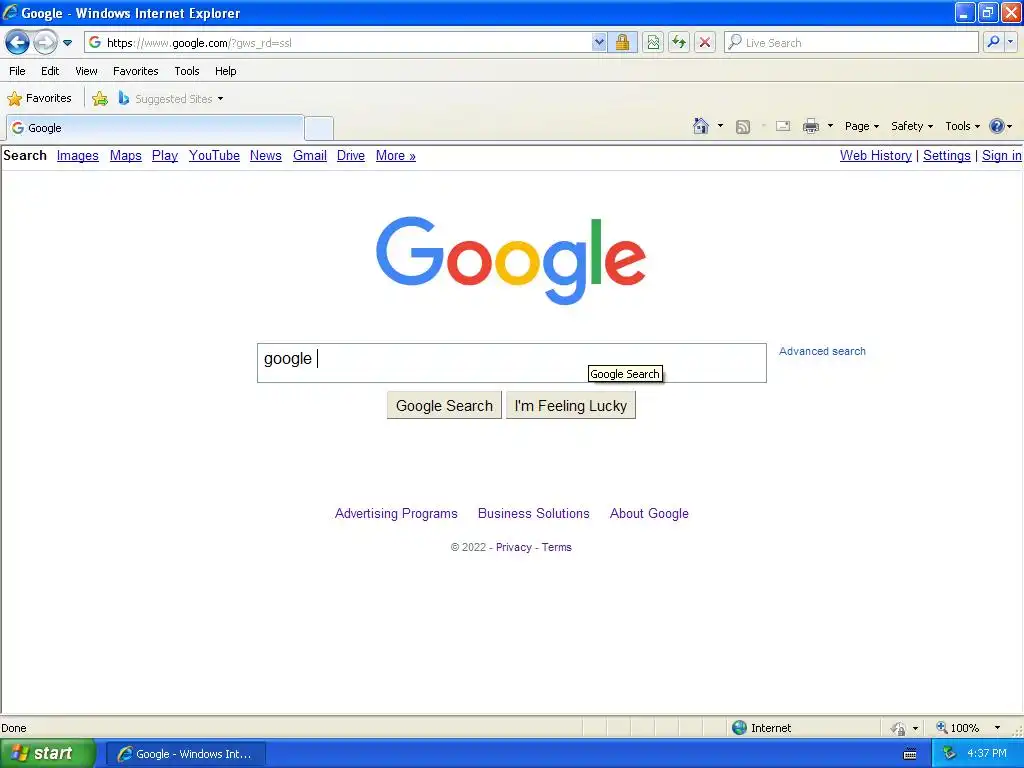The height and width of the screenshot is (768, 1024).
Task: Click the system tray clock 4:37 PM
Action: (x=986, y=754)
